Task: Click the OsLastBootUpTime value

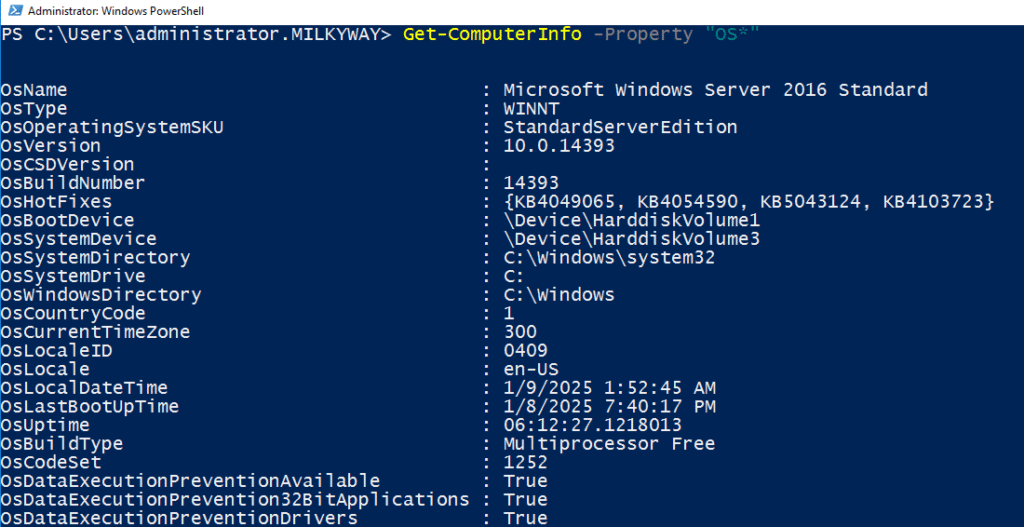Action: [609, 407]
